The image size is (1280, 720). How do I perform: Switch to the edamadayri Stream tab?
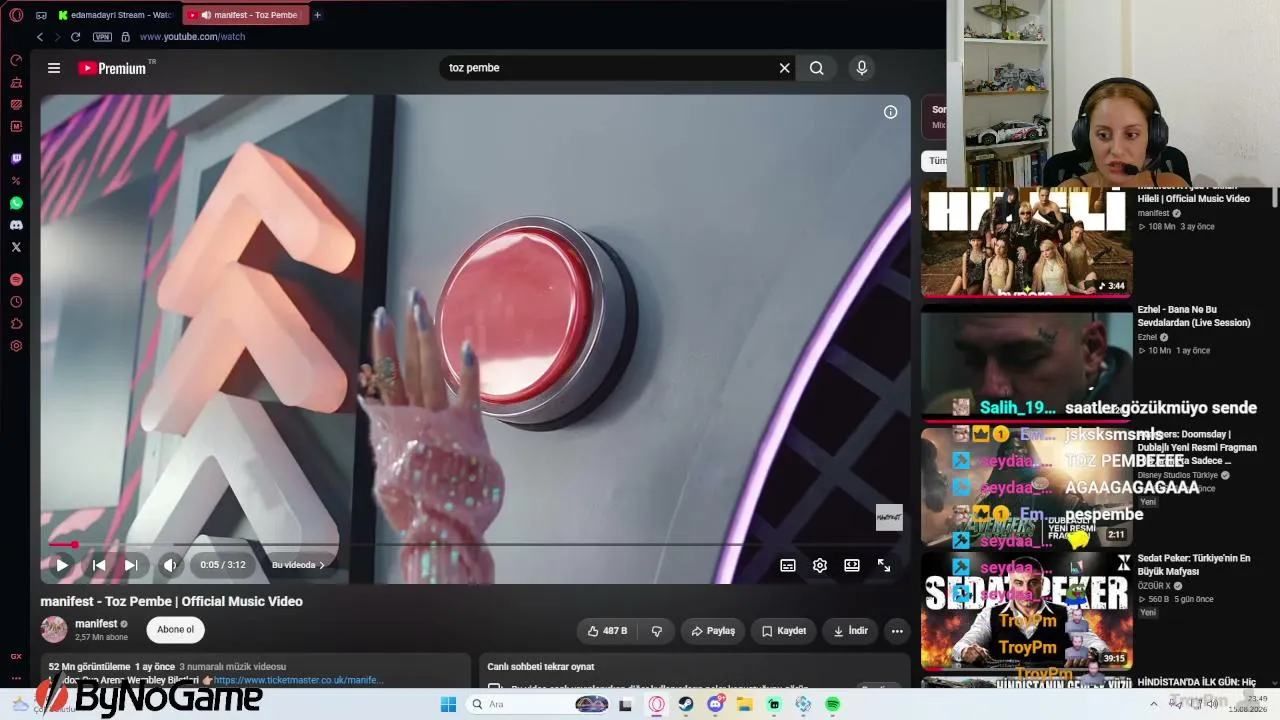coord(114,15)
